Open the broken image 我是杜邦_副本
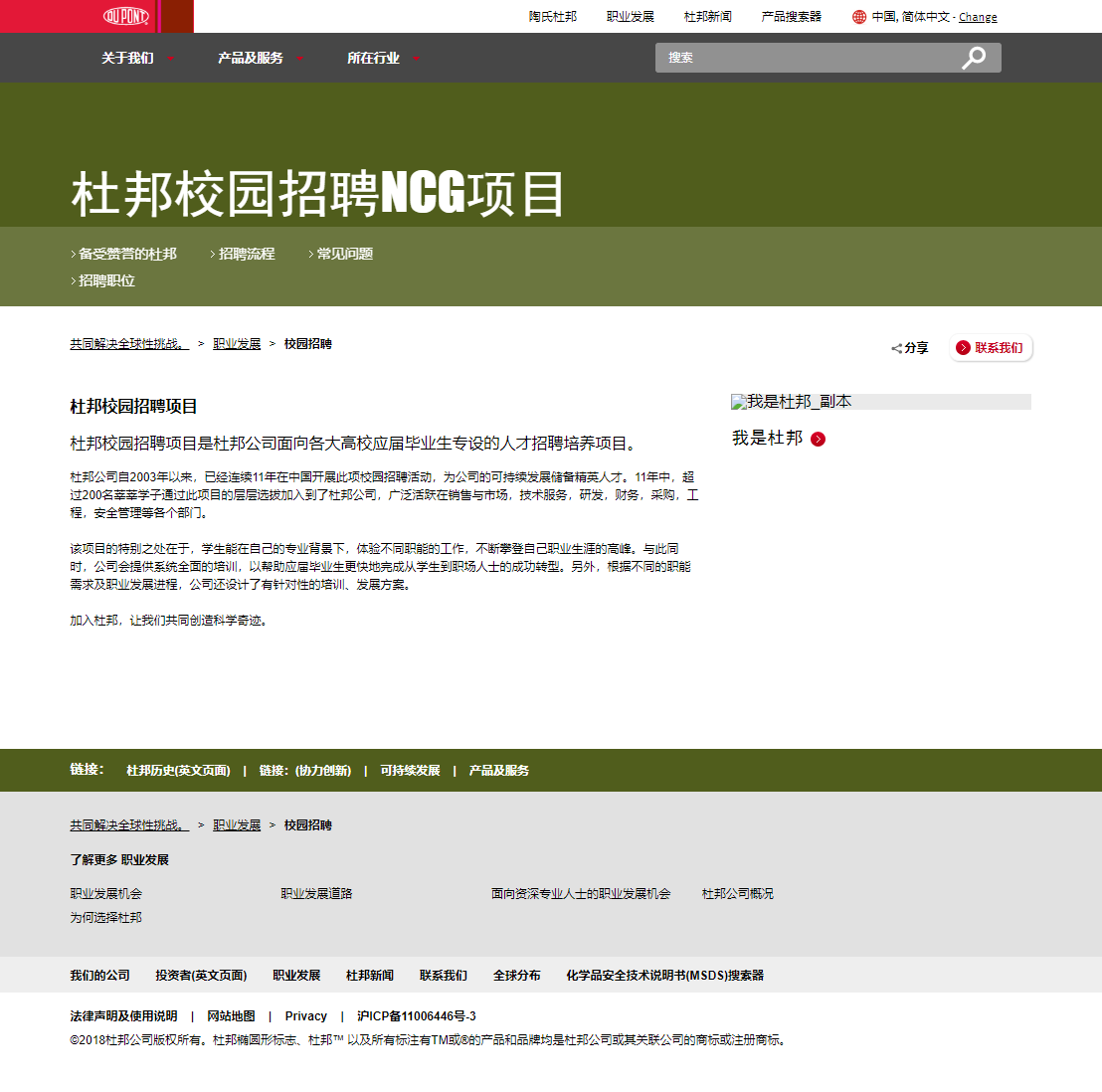 click(880, 402)
